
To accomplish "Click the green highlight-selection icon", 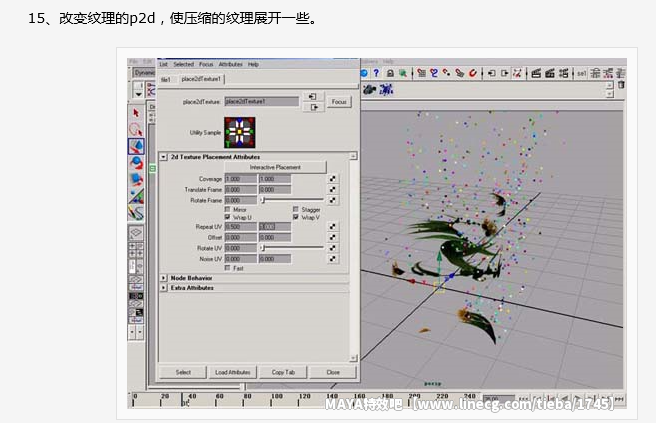I will pyautogui.click(x=402, y=73).
